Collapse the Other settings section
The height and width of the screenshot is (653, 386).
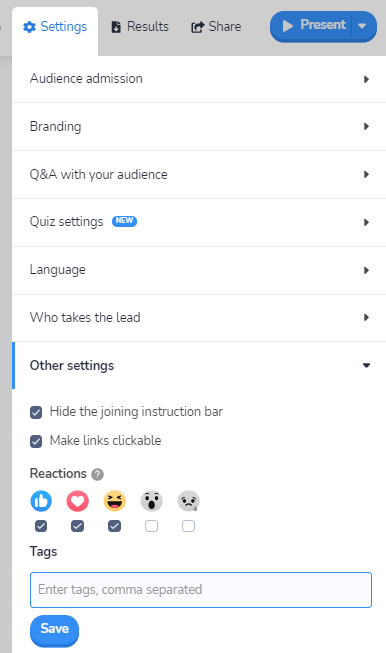(199, 366)
